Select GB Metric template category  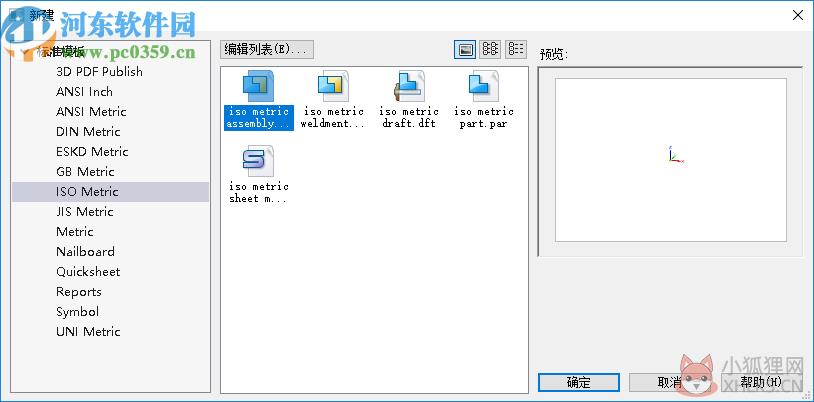[86, 172]
